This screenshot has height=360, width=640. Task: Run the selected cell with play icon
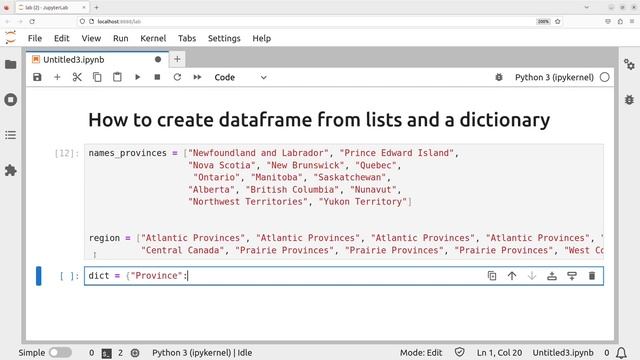click(x=137, y=77)
